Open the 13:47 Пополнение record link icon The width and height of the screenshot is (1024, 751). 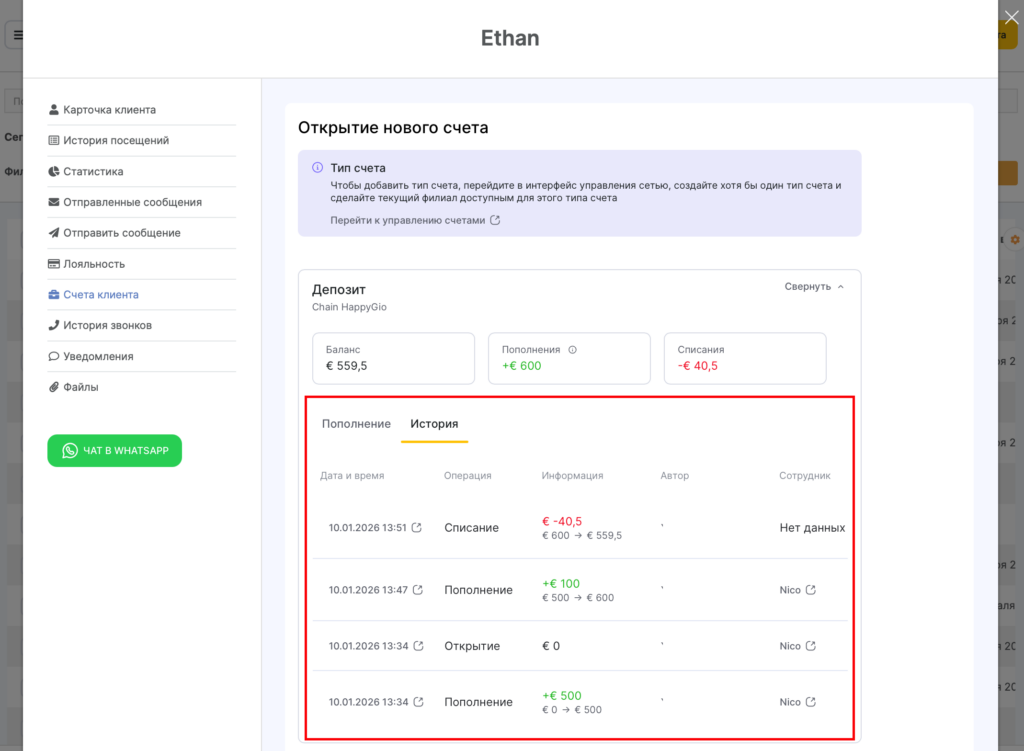tap(418, 590)
